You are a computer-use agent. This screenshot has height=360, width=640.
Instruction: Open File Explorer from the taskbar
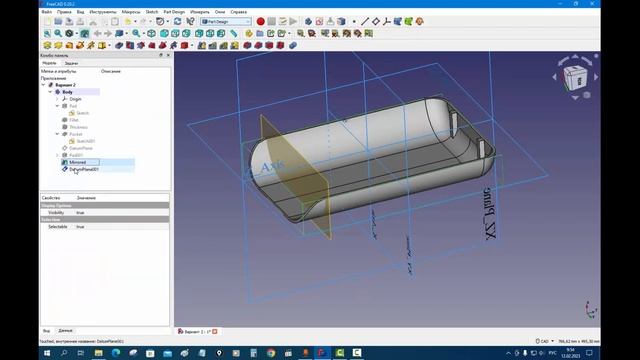[98, 353]
